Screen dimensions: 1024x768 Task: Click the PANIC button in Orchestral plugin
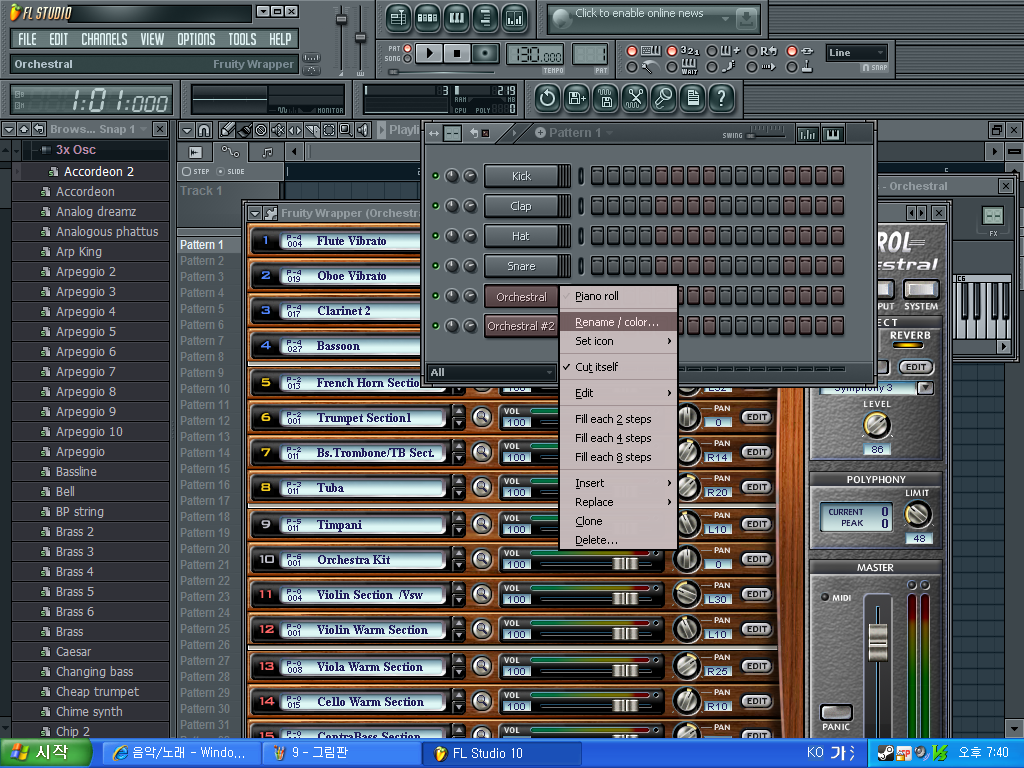[x=837, y=712]
